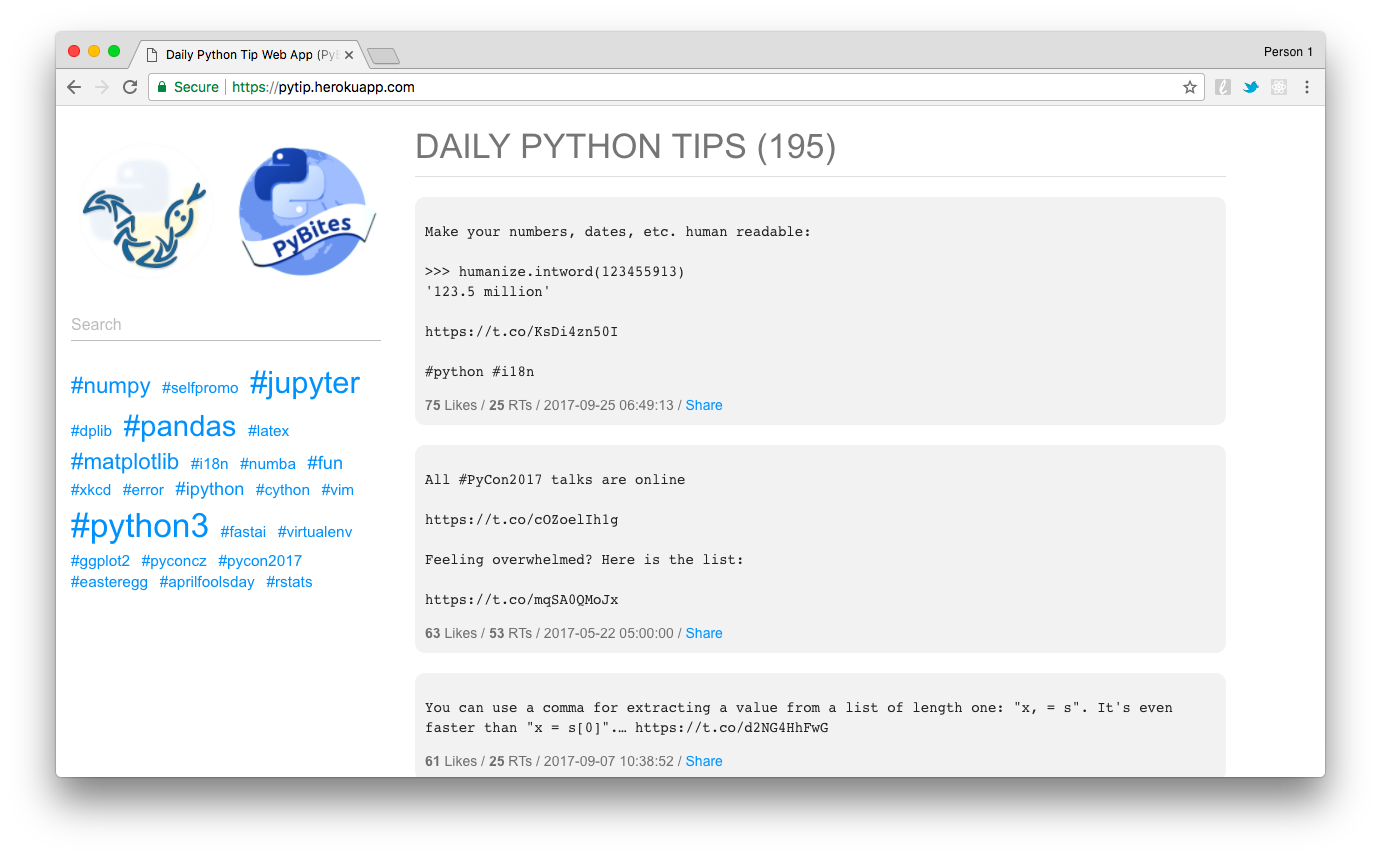Click the flower-shaped extension icon
Image resolution: width=1381 pixels, height=857 pixels.
pos(1278,87)
